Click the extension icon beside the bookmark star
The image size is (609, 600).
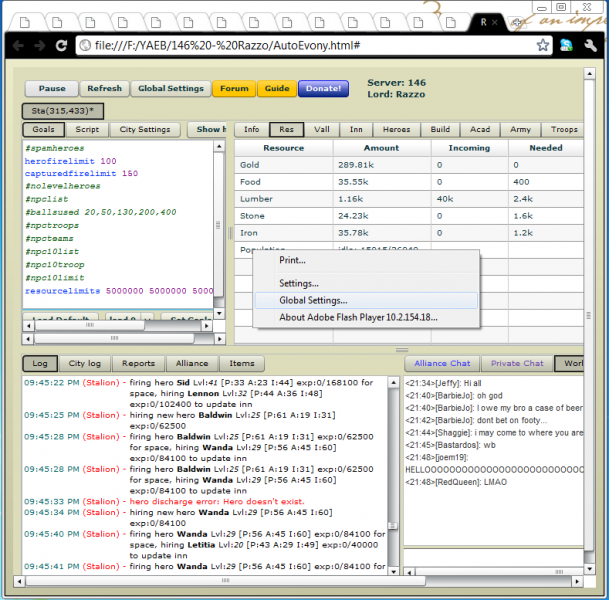click(566, 46)
